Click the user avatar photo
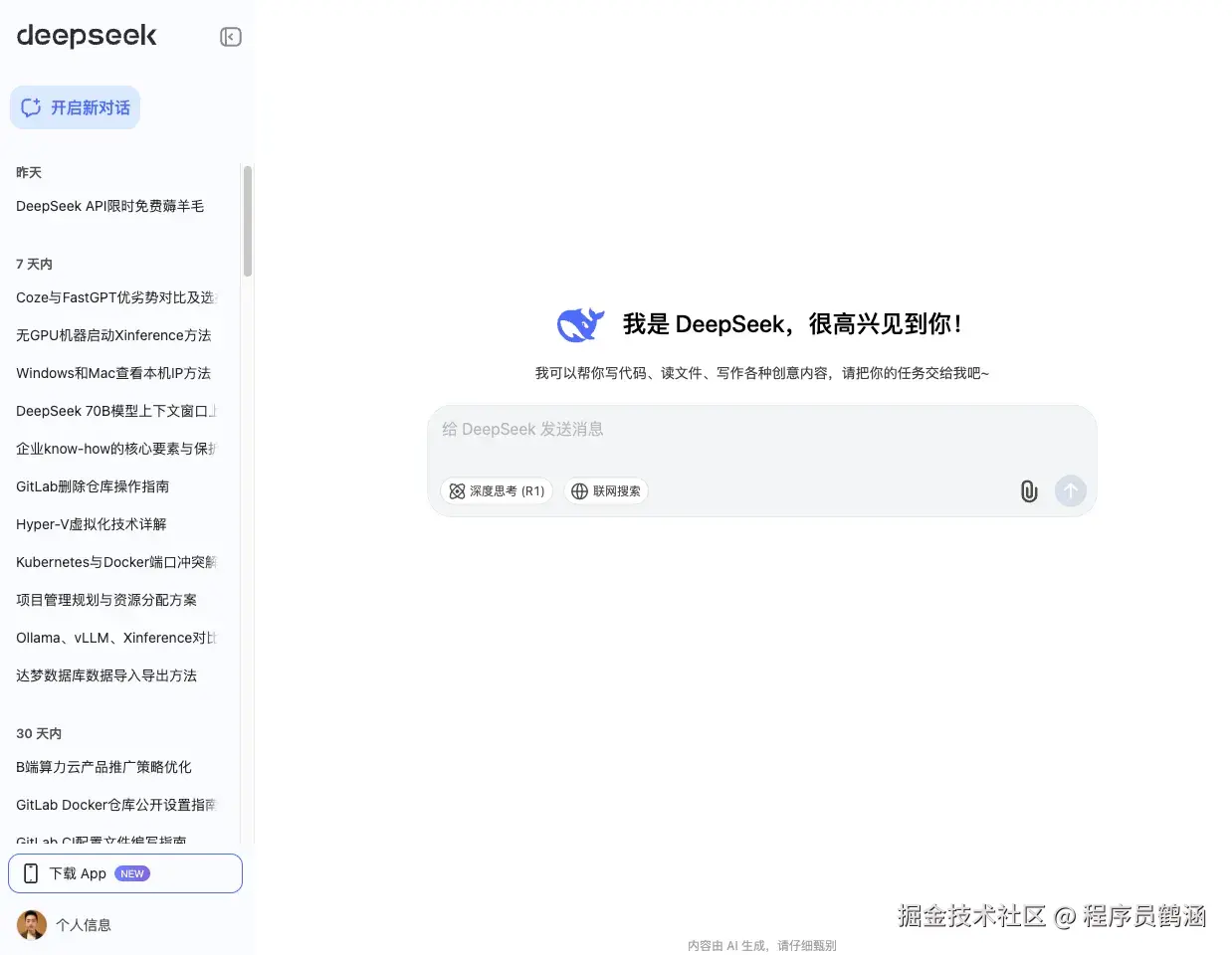This screenshot has width=1232, height=955. point(32,925)
